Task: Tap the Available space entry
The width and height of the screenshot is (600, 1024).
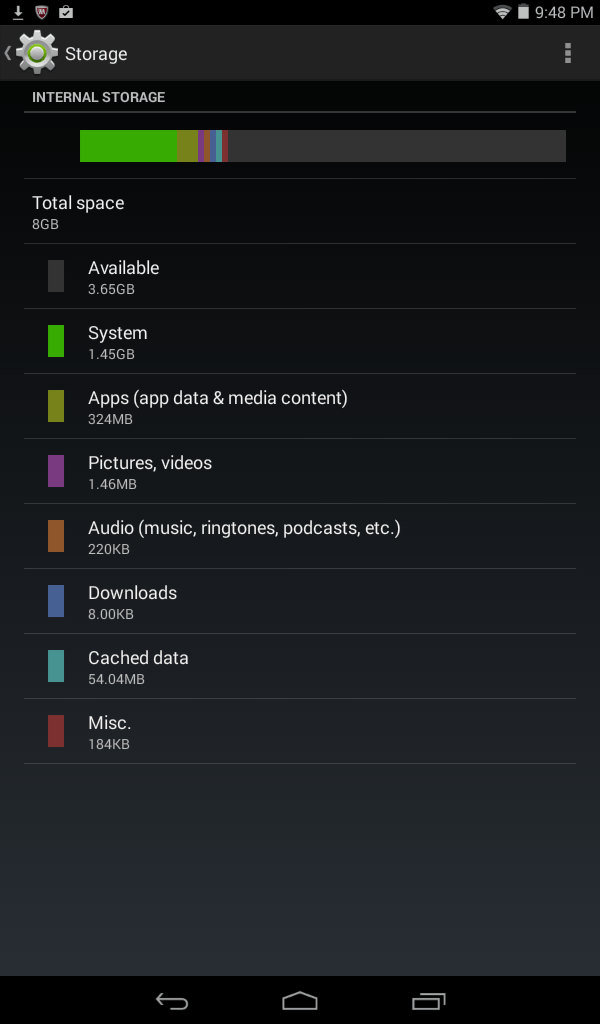Action: (300, 276)
